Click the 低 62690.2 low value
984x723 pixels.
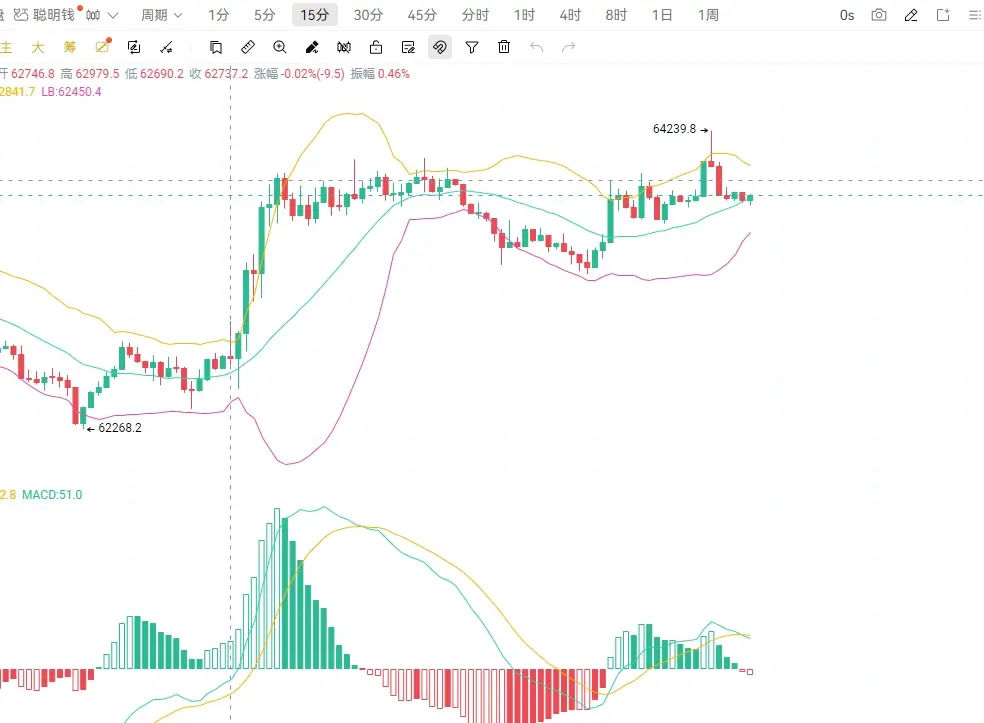(x=154, y=73)
